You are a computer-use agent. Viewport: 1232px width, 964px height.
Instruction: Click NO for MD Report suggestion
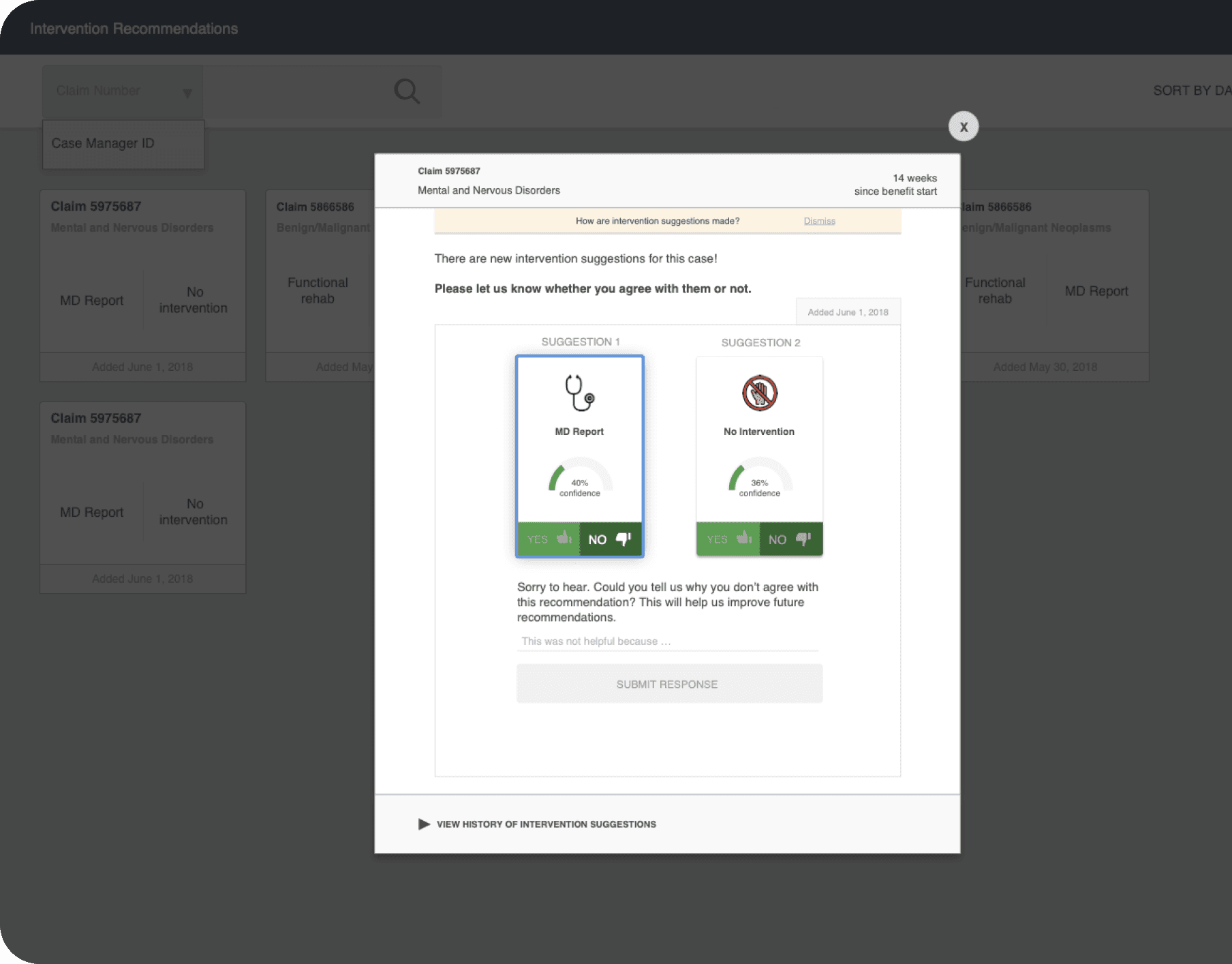pyautogui.click(x=611, y=539)
